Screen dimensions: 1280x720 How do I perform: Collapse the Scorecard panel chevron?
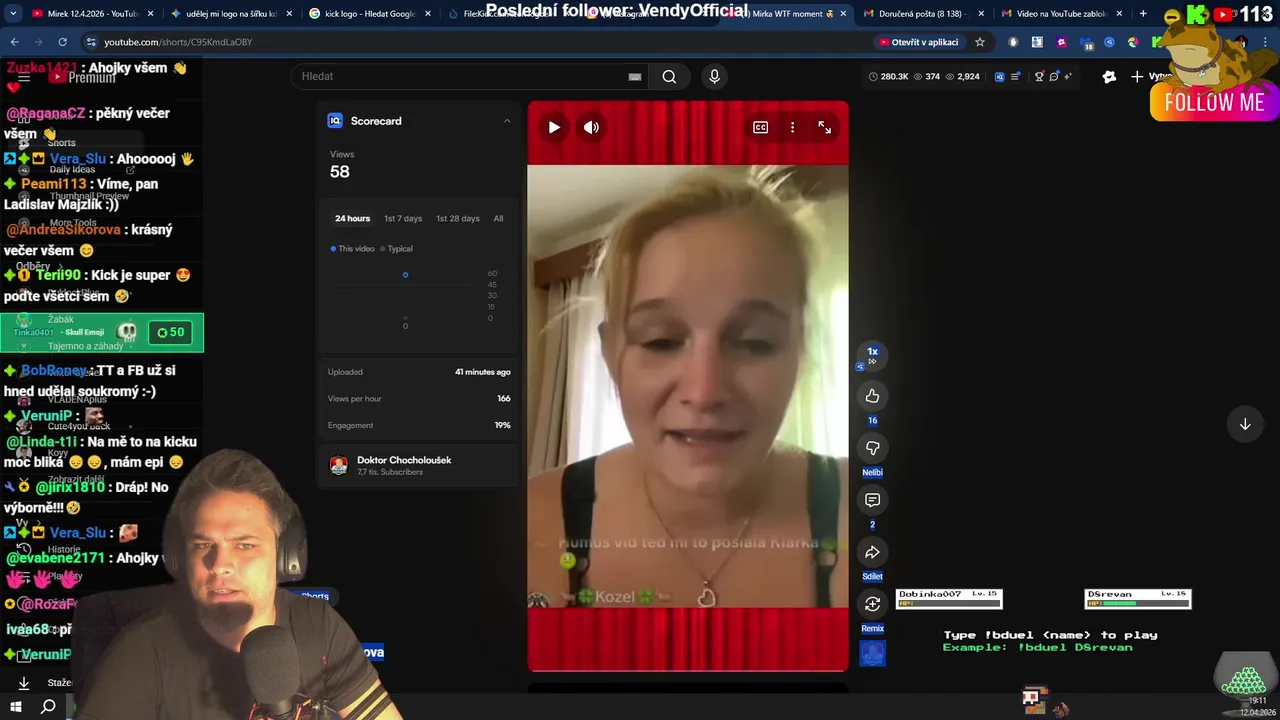[507, 121]
